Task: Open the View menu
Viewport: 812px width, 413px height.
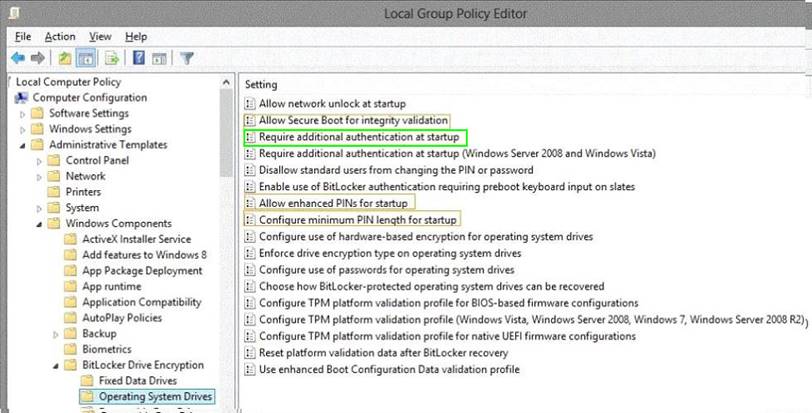Action: coord(100,37)
